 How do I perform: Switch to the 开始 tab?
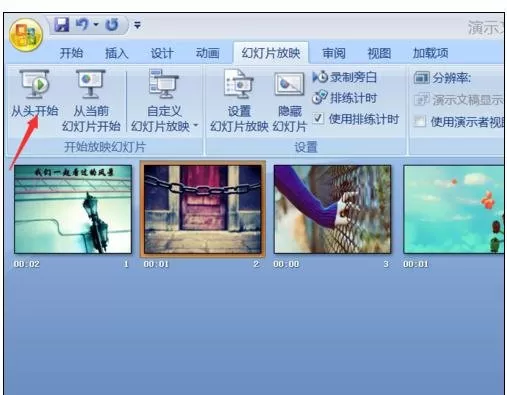71,53
